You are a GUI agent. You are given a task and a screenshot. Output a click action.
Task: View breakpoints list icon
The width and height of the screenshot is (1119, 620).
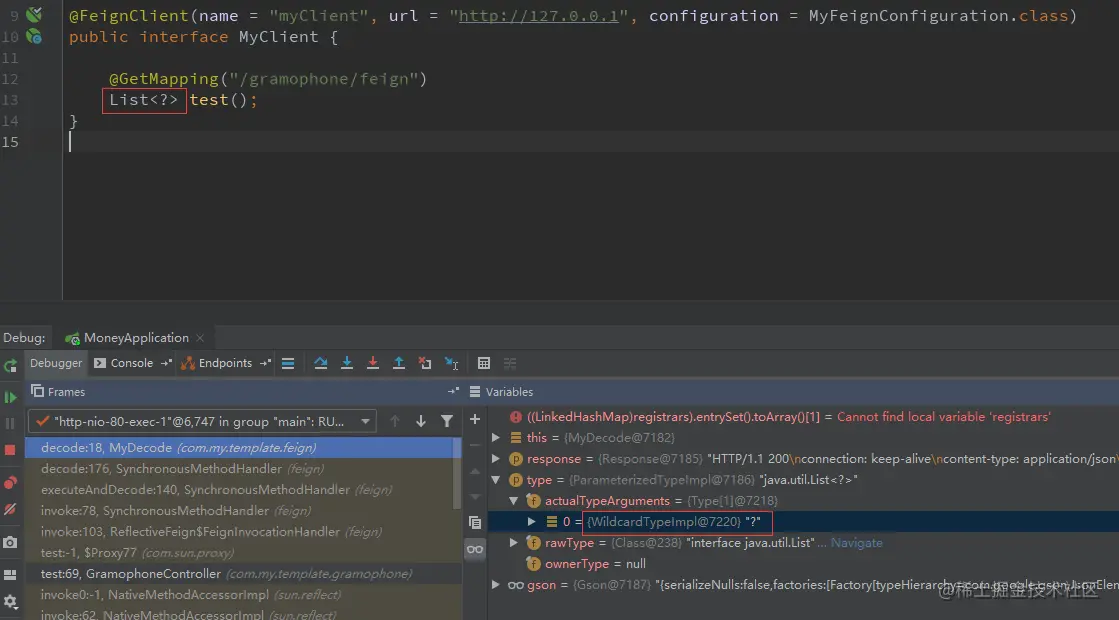click(x=10, y=482)
